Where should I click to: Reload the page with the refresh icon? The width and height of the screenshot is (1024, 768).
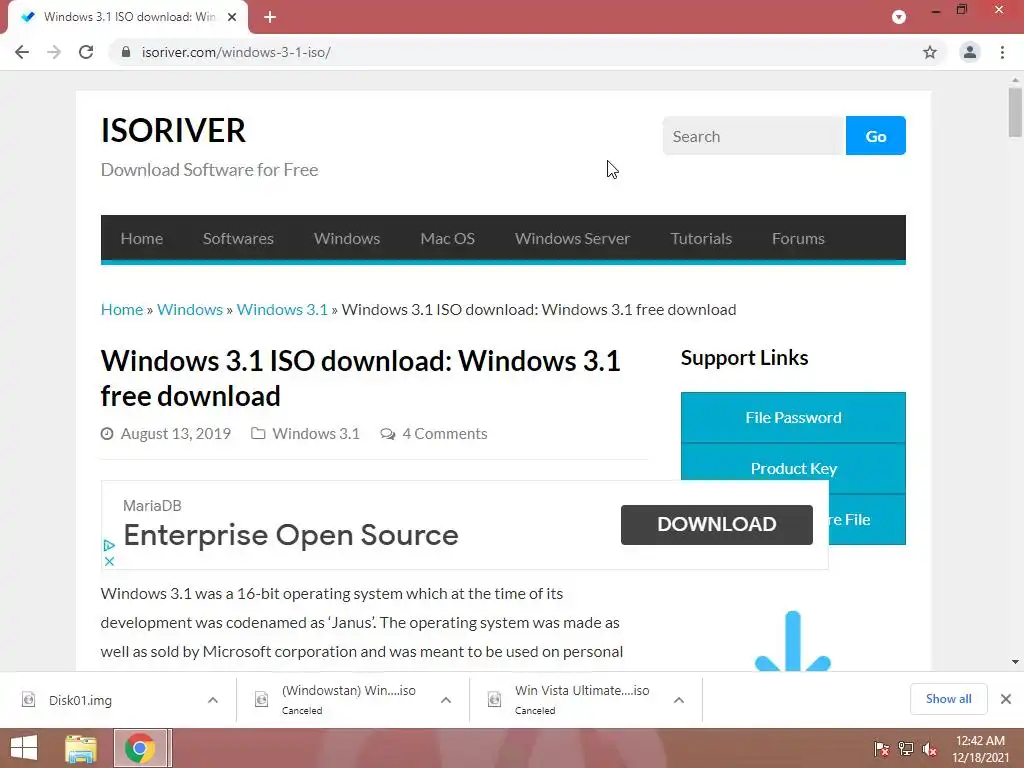86,52
